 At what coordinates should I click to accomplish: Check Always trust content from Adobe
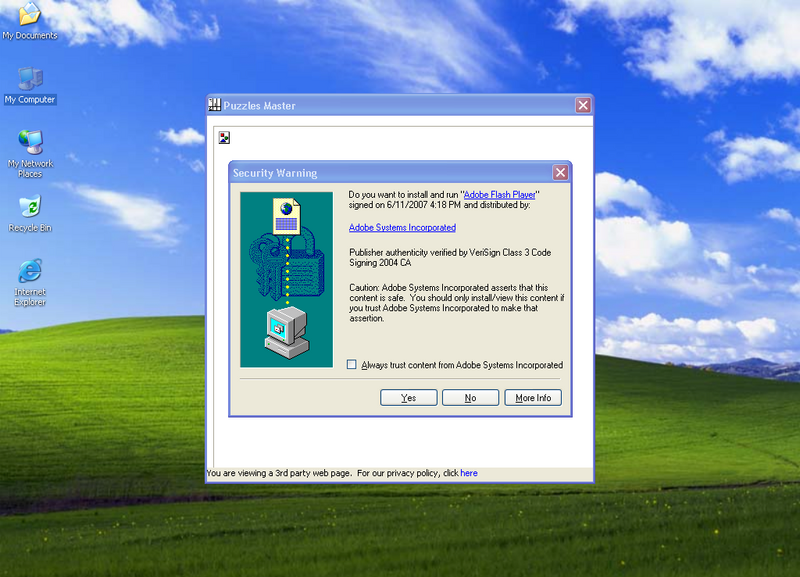(352, 365)
